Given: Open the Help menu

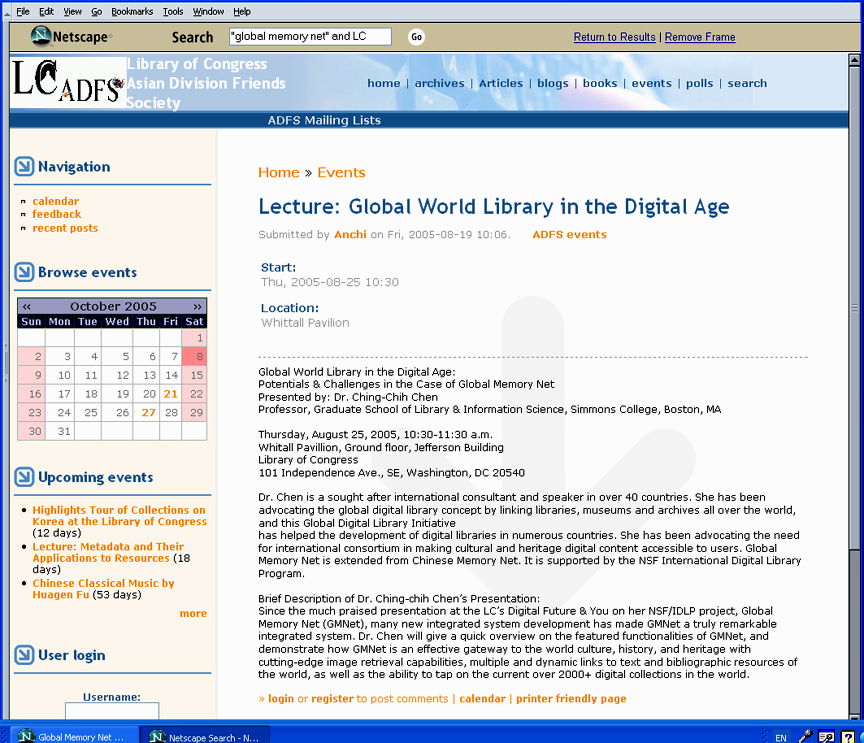Looking at the screenshot, I should tap(242, 11).
